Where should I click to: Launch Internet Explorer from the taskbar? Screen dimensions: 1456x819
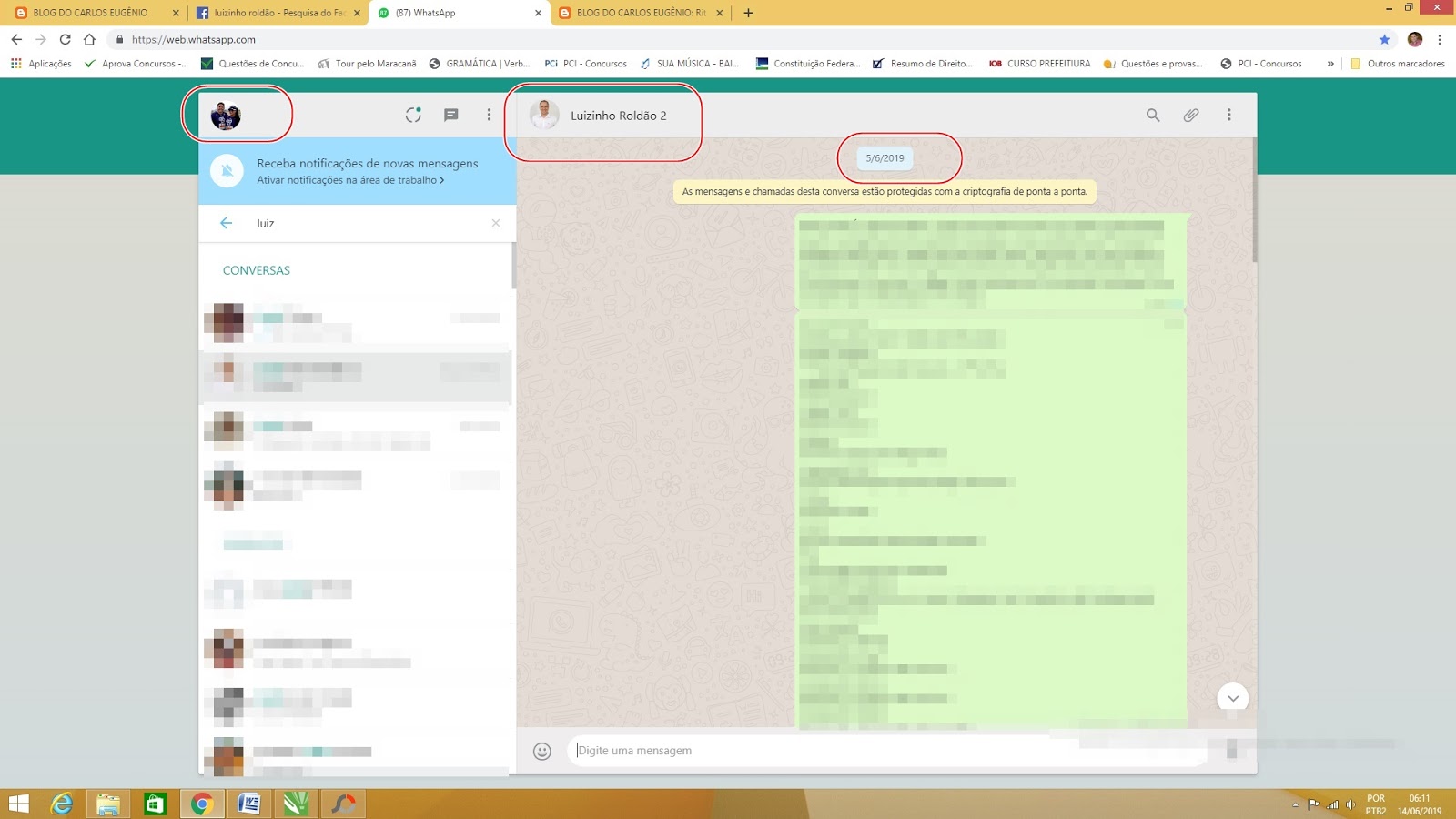point(62,804)
